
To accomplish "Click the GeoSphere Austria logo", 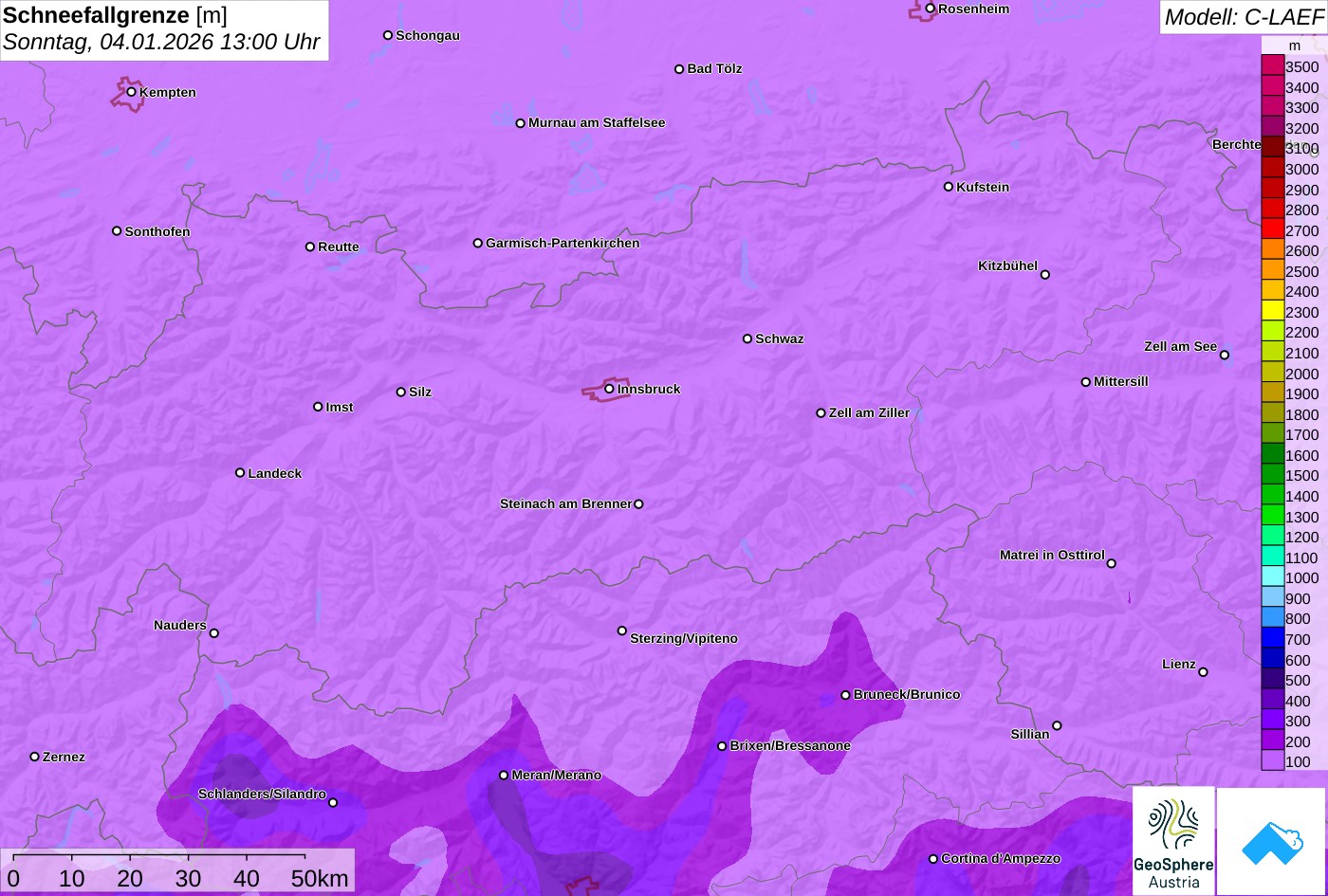I will click(1173, 841).
